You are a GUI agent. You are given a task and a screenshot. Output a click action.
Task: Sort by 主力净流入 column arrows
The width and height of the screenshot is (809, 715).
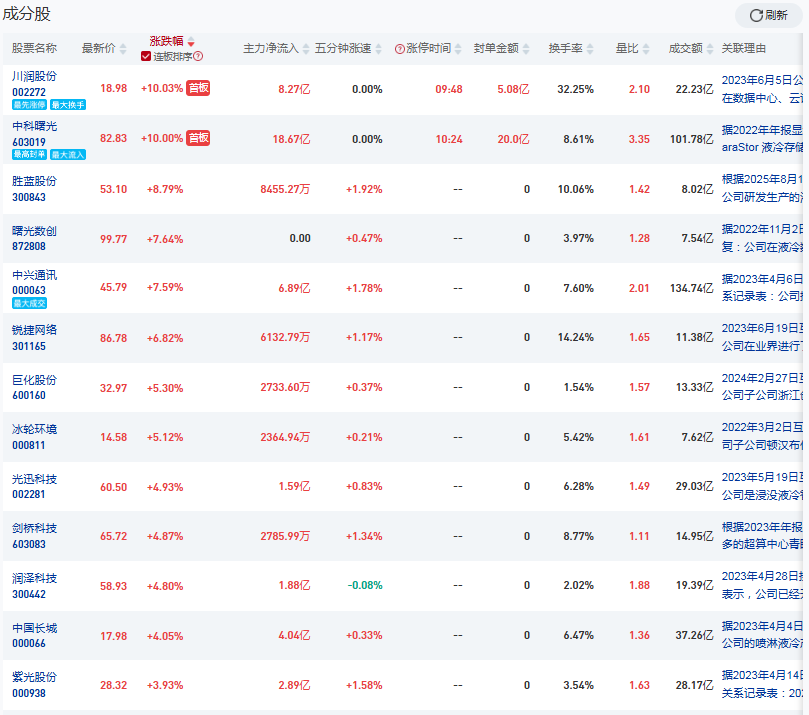(x=306, y=48)
